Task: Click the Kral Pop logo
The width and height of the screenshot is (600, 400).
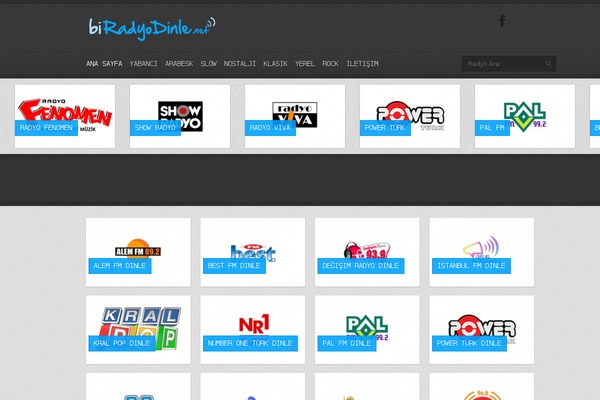Action: coord(140,328)
